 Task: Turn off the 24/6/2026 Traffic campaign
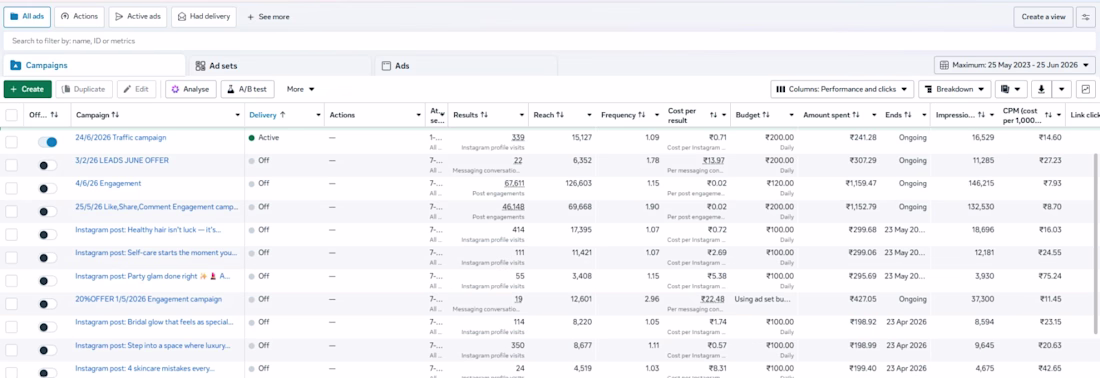click(47, 142)
